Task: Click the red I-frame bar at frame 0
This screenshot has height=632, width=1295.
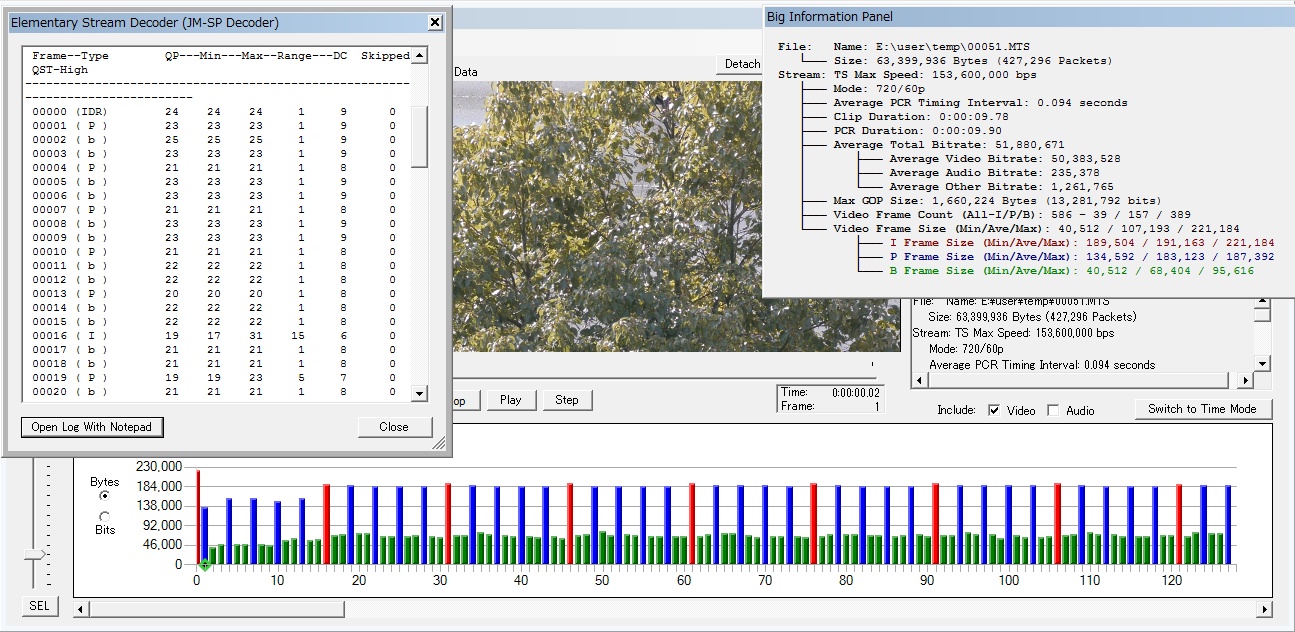Action: [x=198, y=516]
